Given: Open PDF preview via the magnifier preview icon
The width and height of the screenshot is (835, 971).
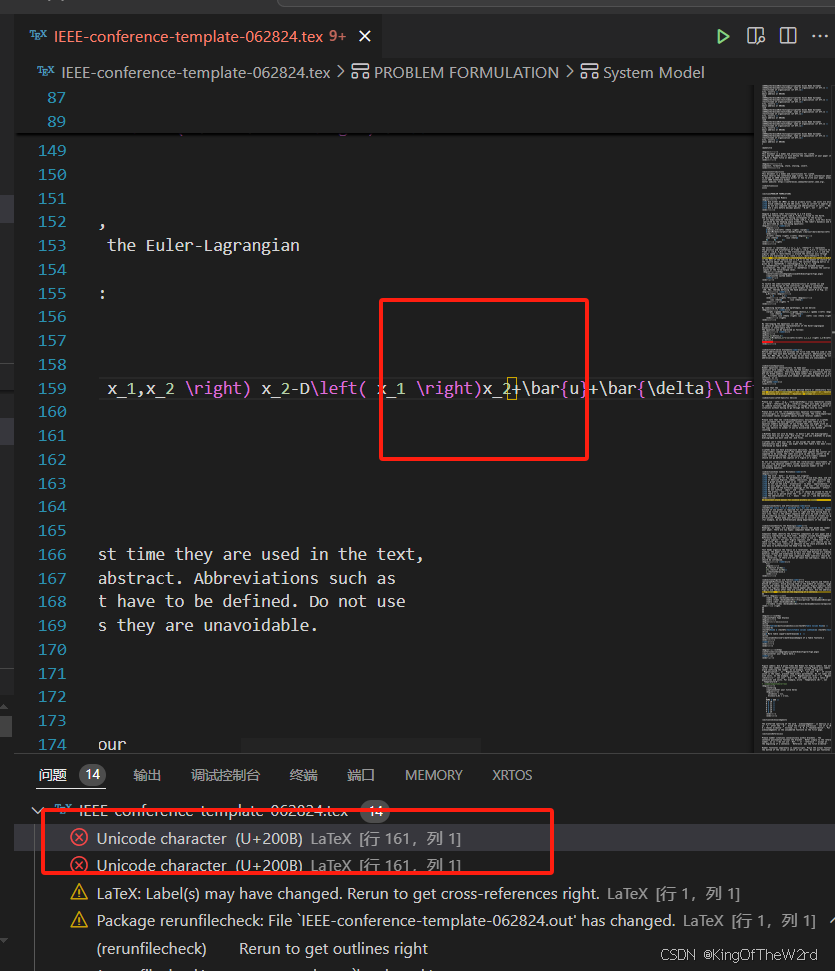Looking at the screenshot, I should [x=756, y=35].
